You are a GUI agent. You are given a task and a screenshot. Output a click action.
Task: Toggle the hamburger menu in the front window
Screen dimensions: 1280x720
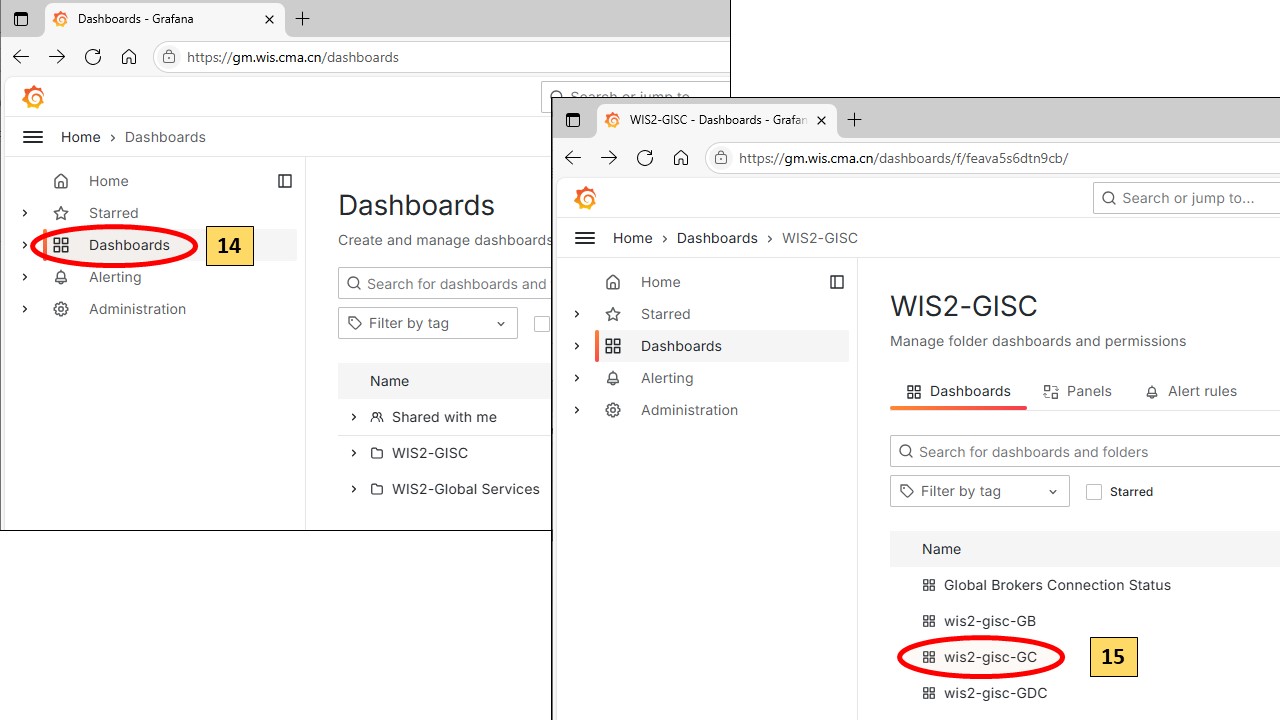tap(585, 238)
